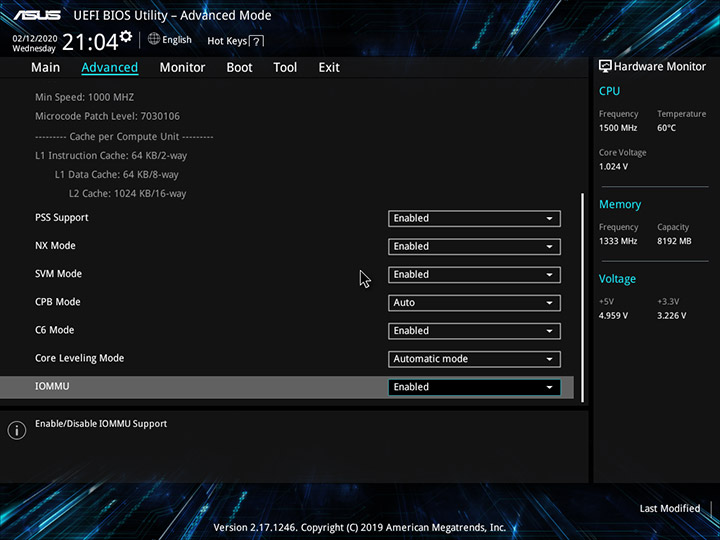Viewport: 720px width, 540px height.
Task: Expand the C6 Mode dropdown
Action: click(474, 331)
